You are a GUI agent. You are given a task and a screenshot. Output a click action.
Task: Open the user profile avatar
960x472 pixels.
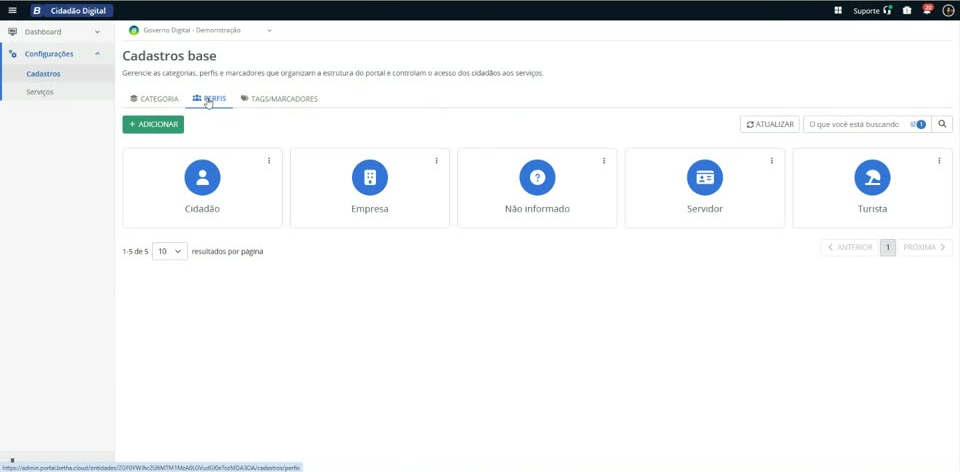[x=947, y=10]
